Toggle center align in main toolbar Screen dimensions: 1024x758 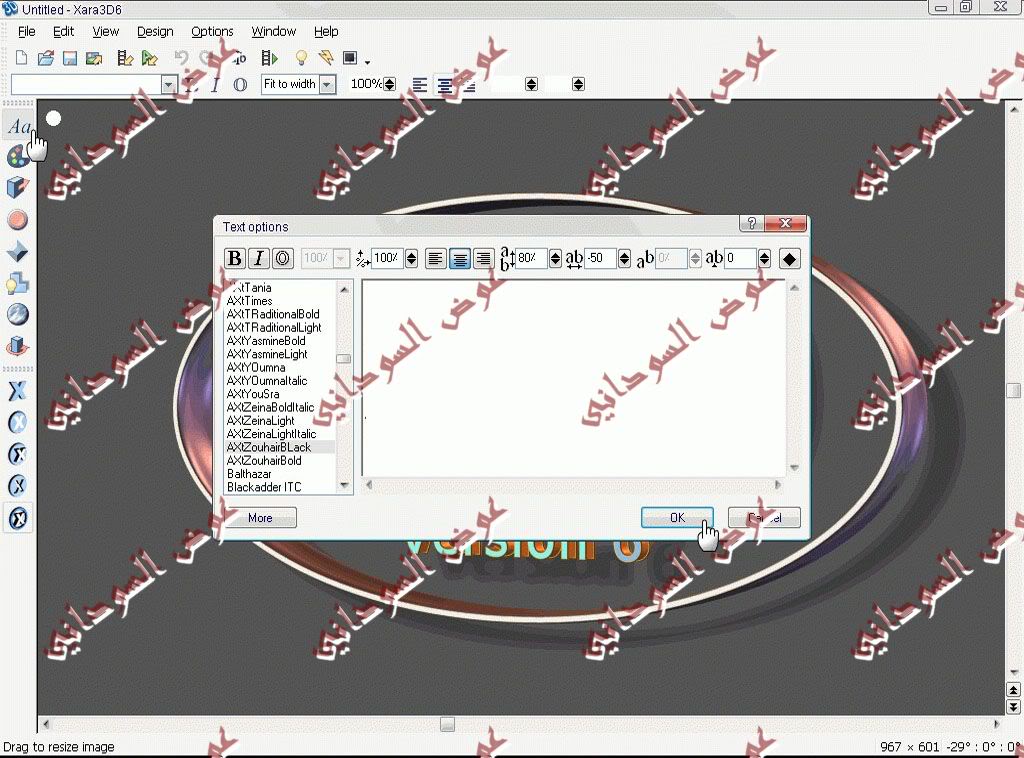[x=445, y=85]
